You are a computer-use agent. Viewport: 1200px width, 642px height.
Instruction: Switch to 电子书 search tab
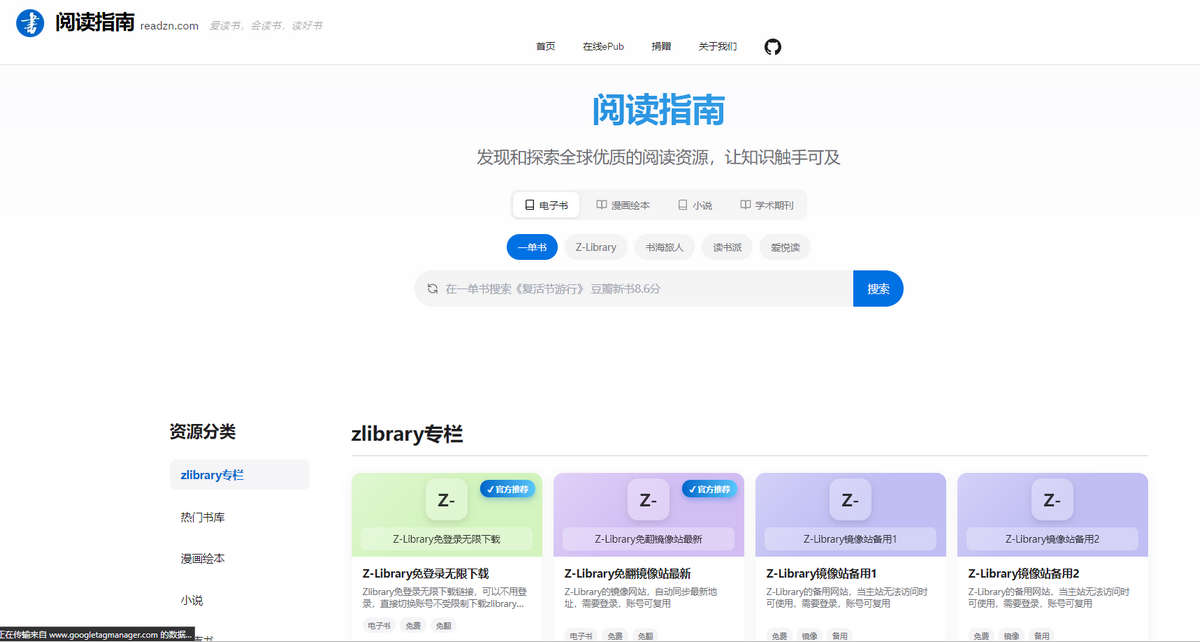pyautogui.click(x=546, y=205)
